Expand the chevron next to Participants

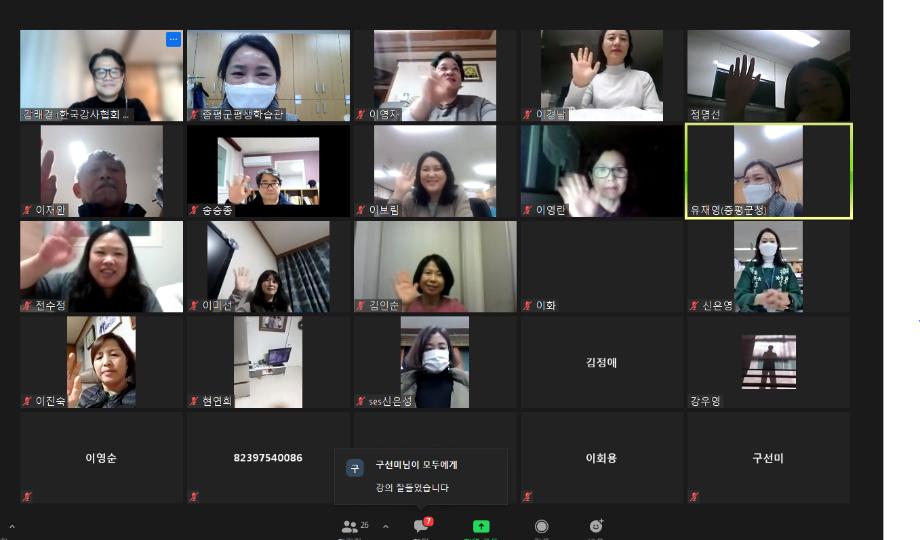click(x=385, y=526)
